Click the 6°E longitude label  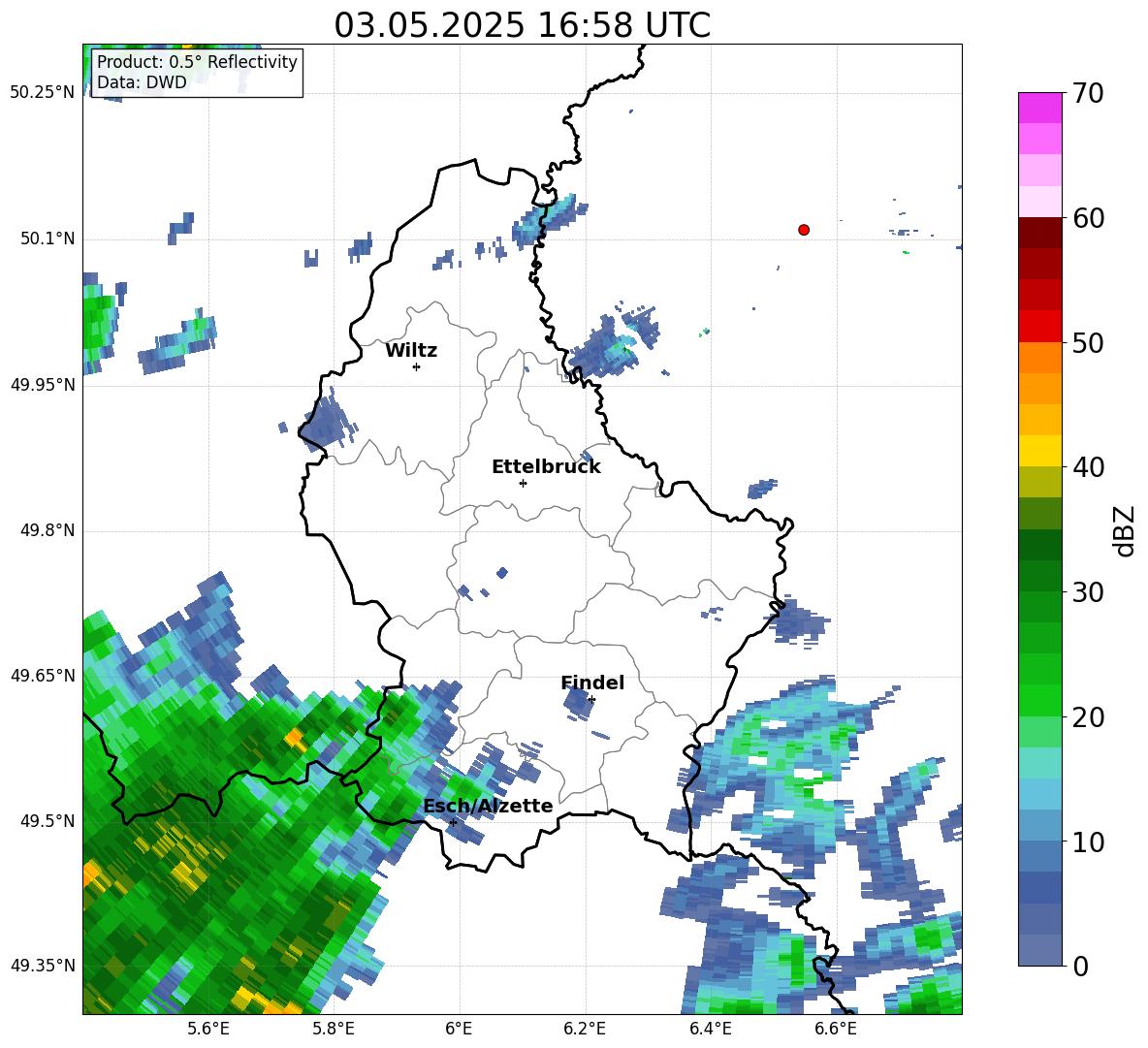point(459,1029)
